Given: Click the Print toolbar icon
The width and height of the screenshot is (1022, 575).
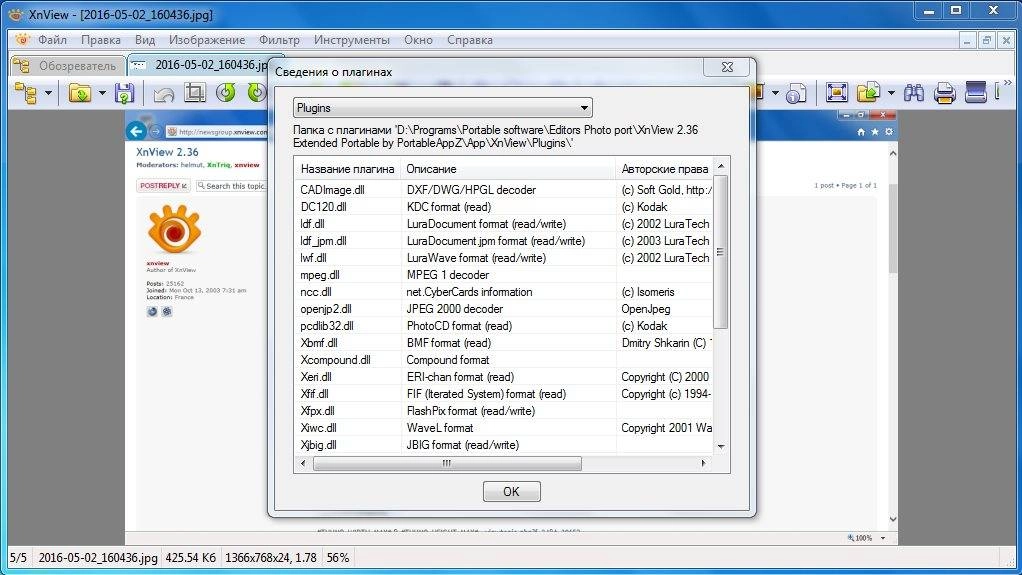Looking at the screenshot, I should click(x=944, y=93).
